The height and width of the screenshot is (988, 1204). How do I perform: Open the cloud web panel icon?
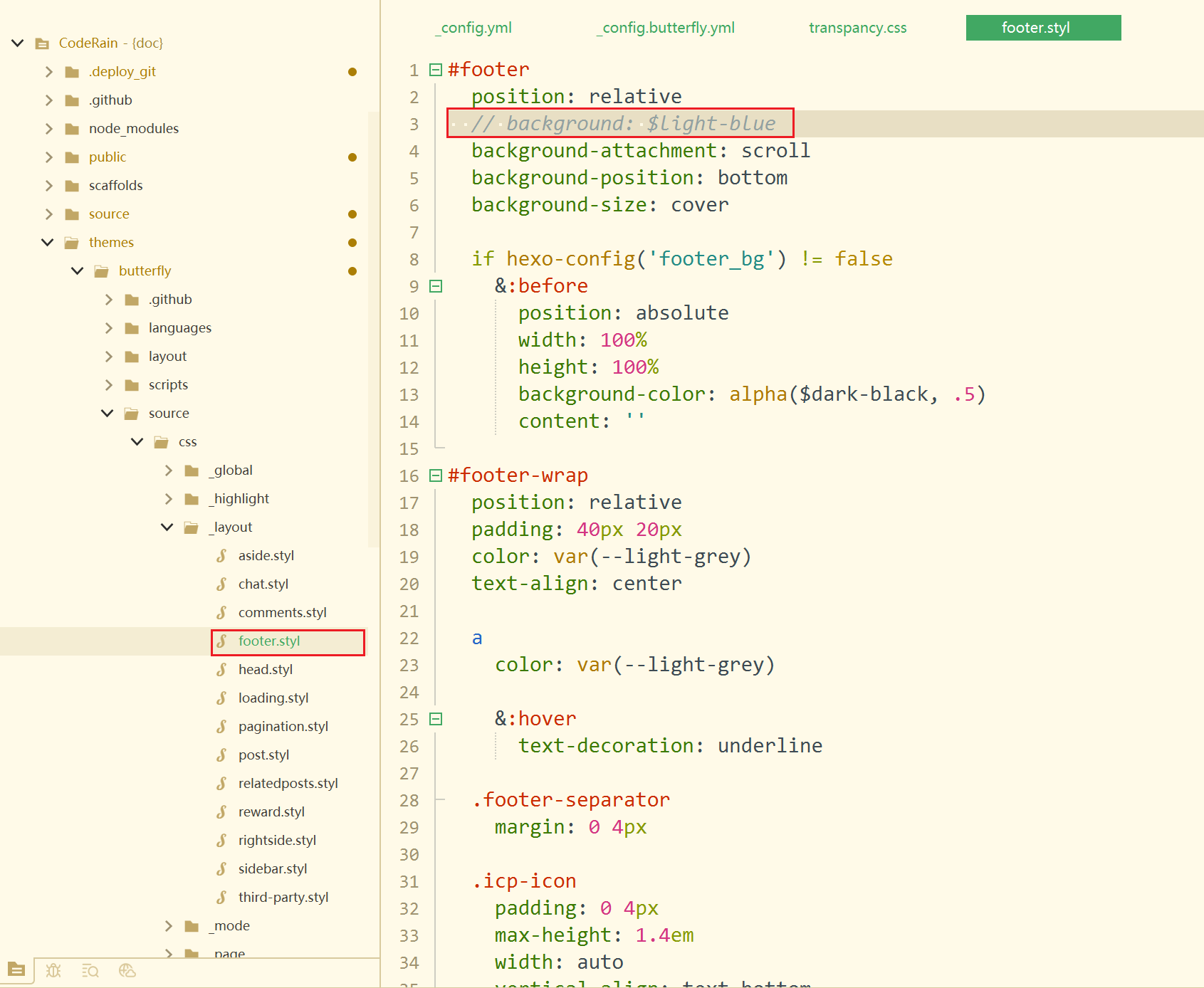pyautogui.click(x=127, y=970)
